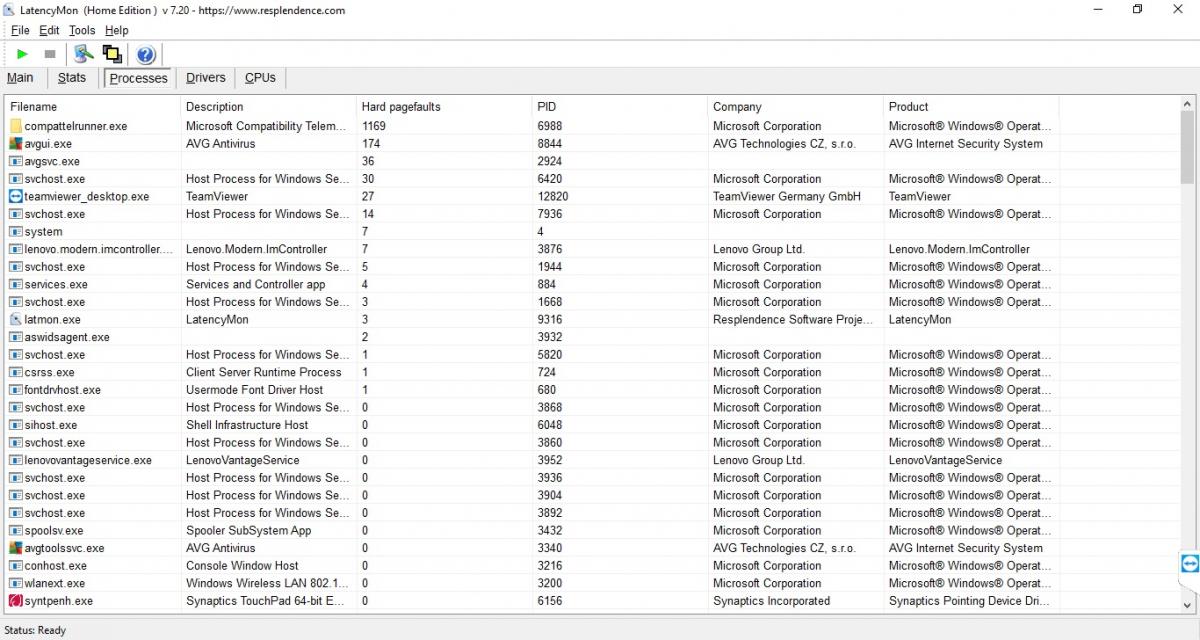Click the 'Microsoft Compatibility Telem...' description

(266, 126)
